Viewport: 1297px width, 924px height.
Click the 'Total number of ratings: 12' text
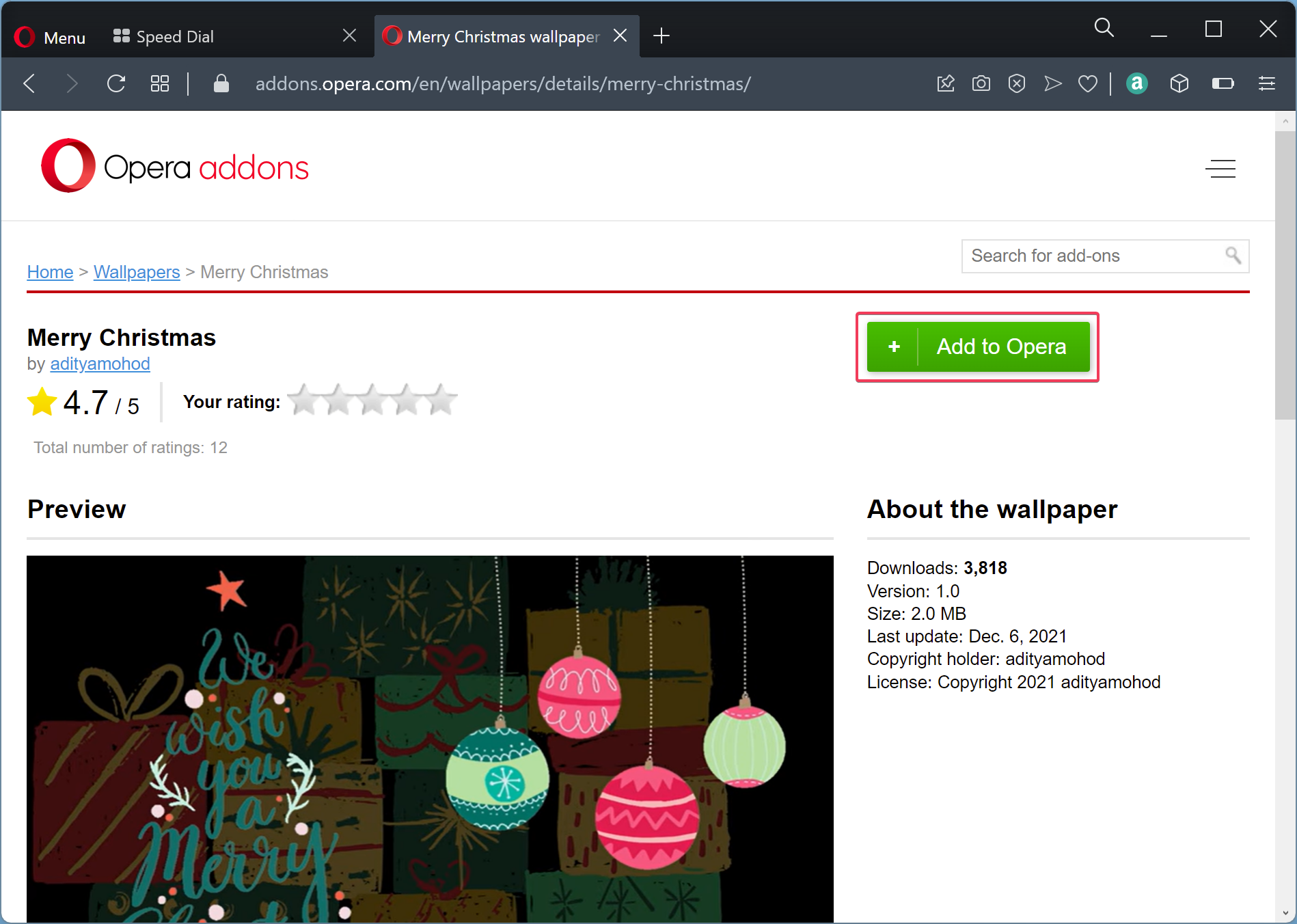pos(131,448)
